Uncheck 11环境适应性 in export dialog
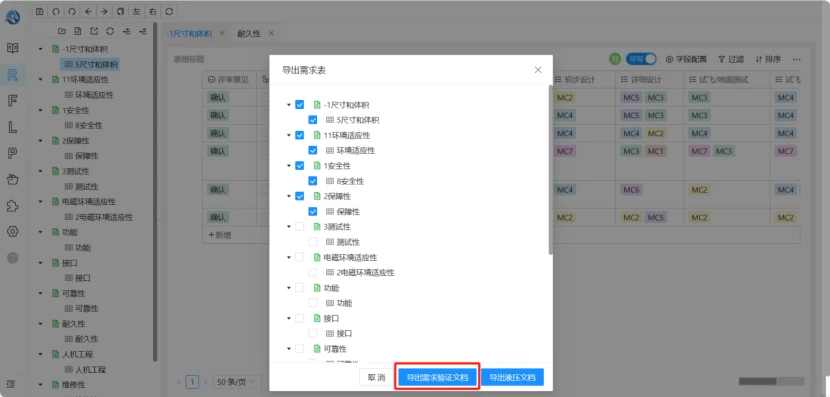830x397 pixels. 300,136
